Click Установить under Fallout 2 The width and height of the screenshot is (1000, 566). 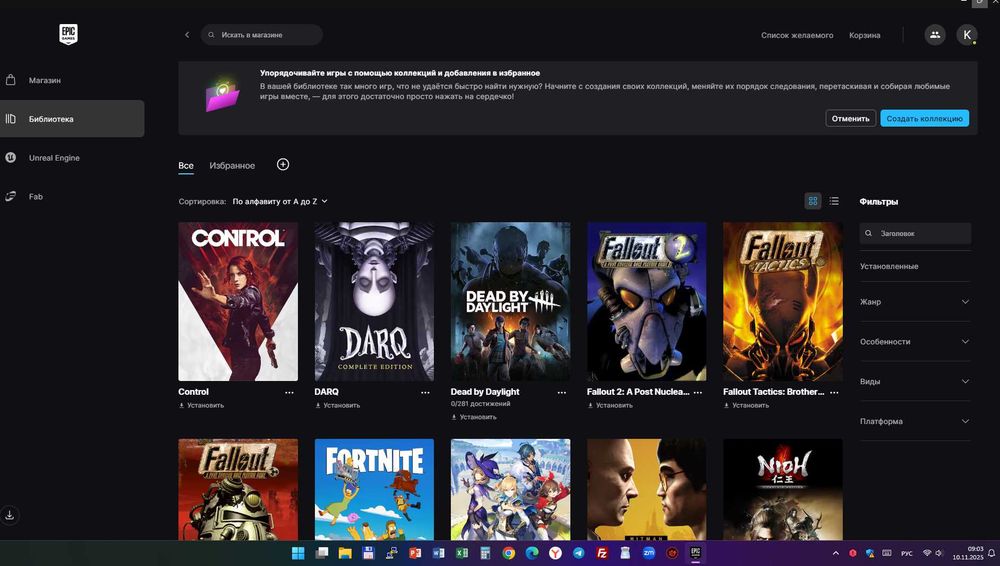[610, 405]
